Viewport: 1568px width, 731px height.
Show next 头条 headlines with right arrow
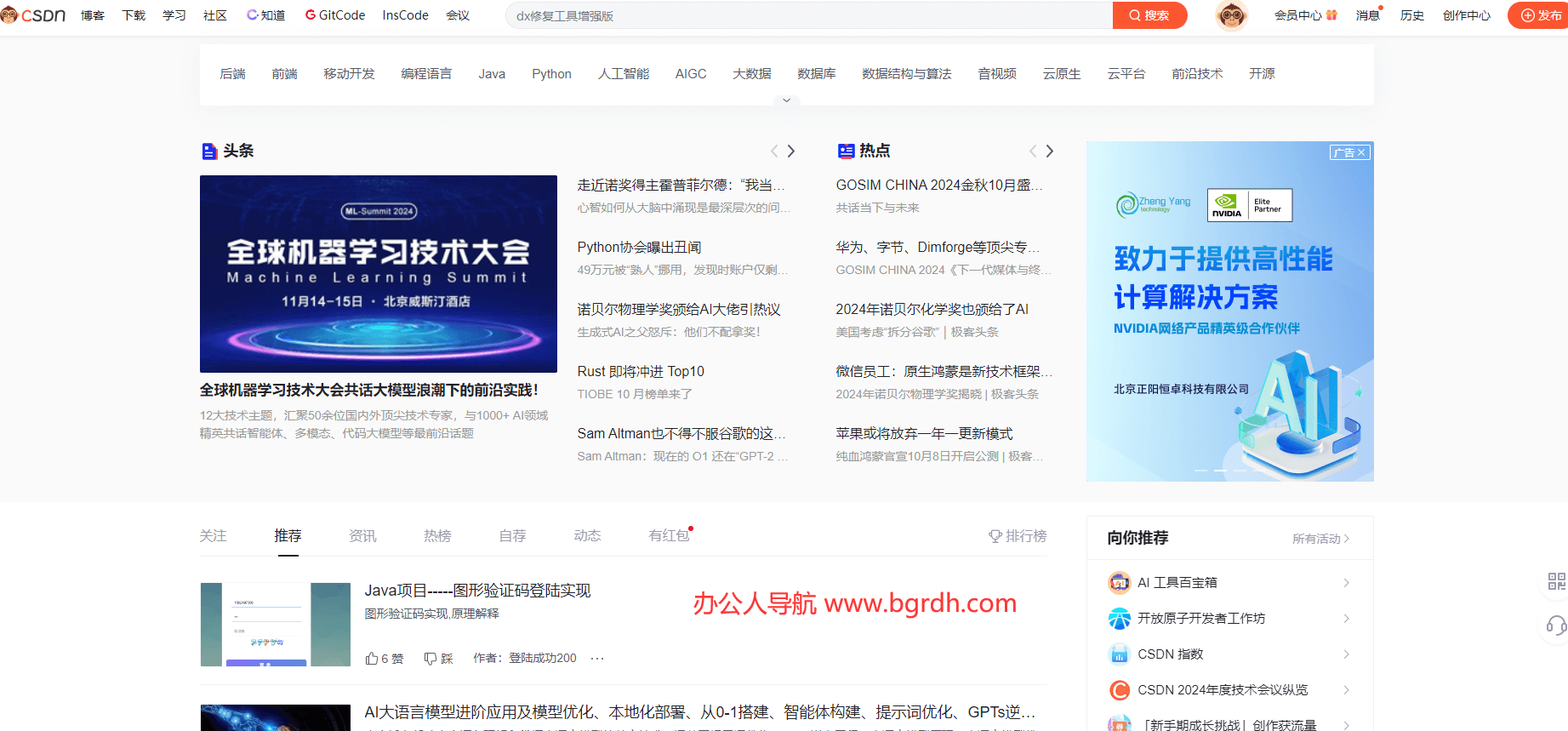click(791, 151)
